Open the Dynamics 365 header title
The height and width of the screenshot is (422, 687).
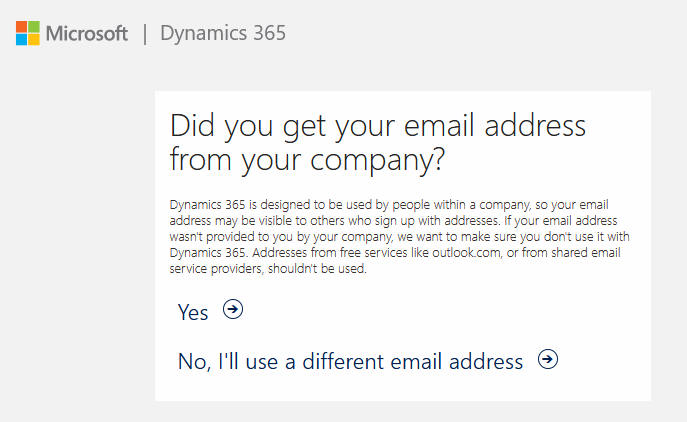223,33
